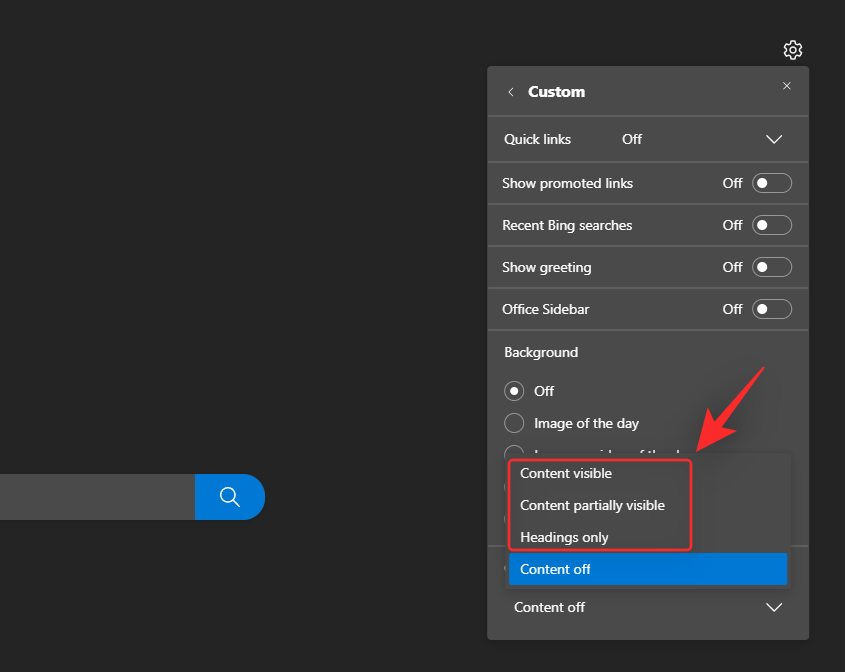Choose Content visible from the list
Image resolution: width=845 pixels, height=672 pixels.
coord(566,473)
